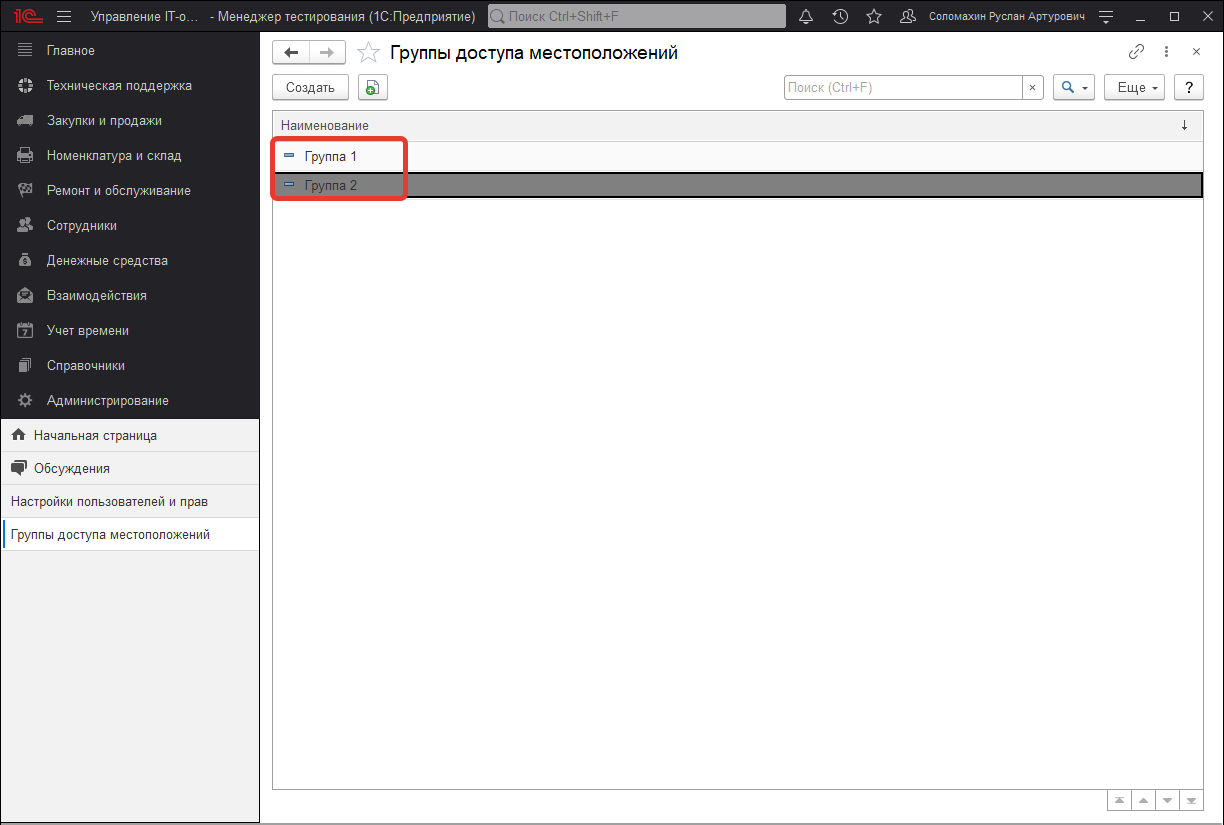Open the Администрирование section
Screen dimensions: 1224x825
coord(107,400)
